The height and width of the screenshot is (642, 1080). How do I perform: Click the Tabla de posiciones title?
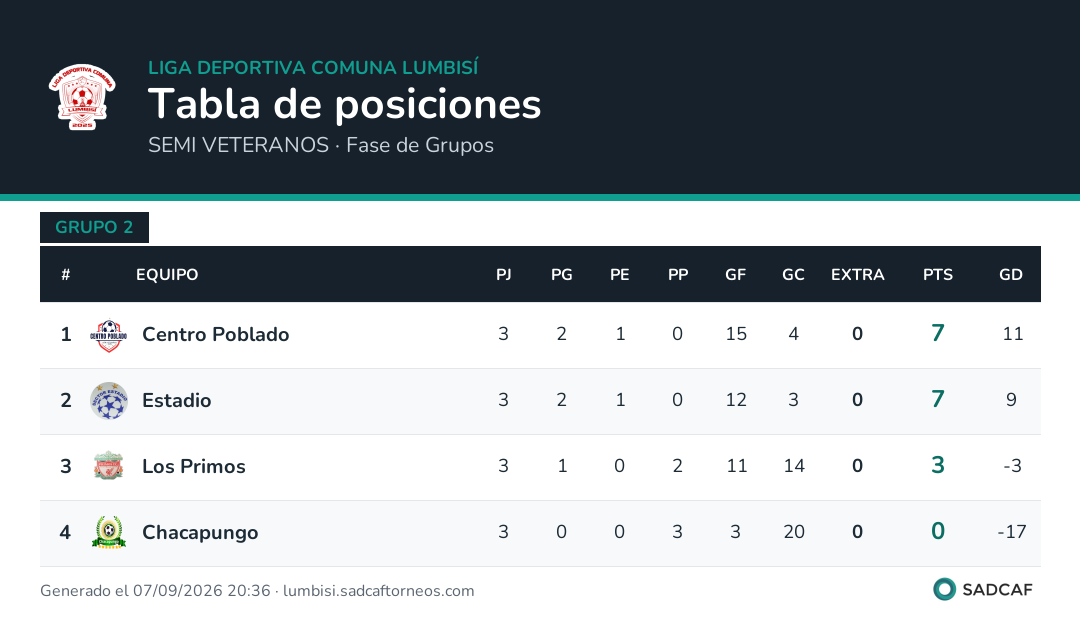tap(344, 105)
